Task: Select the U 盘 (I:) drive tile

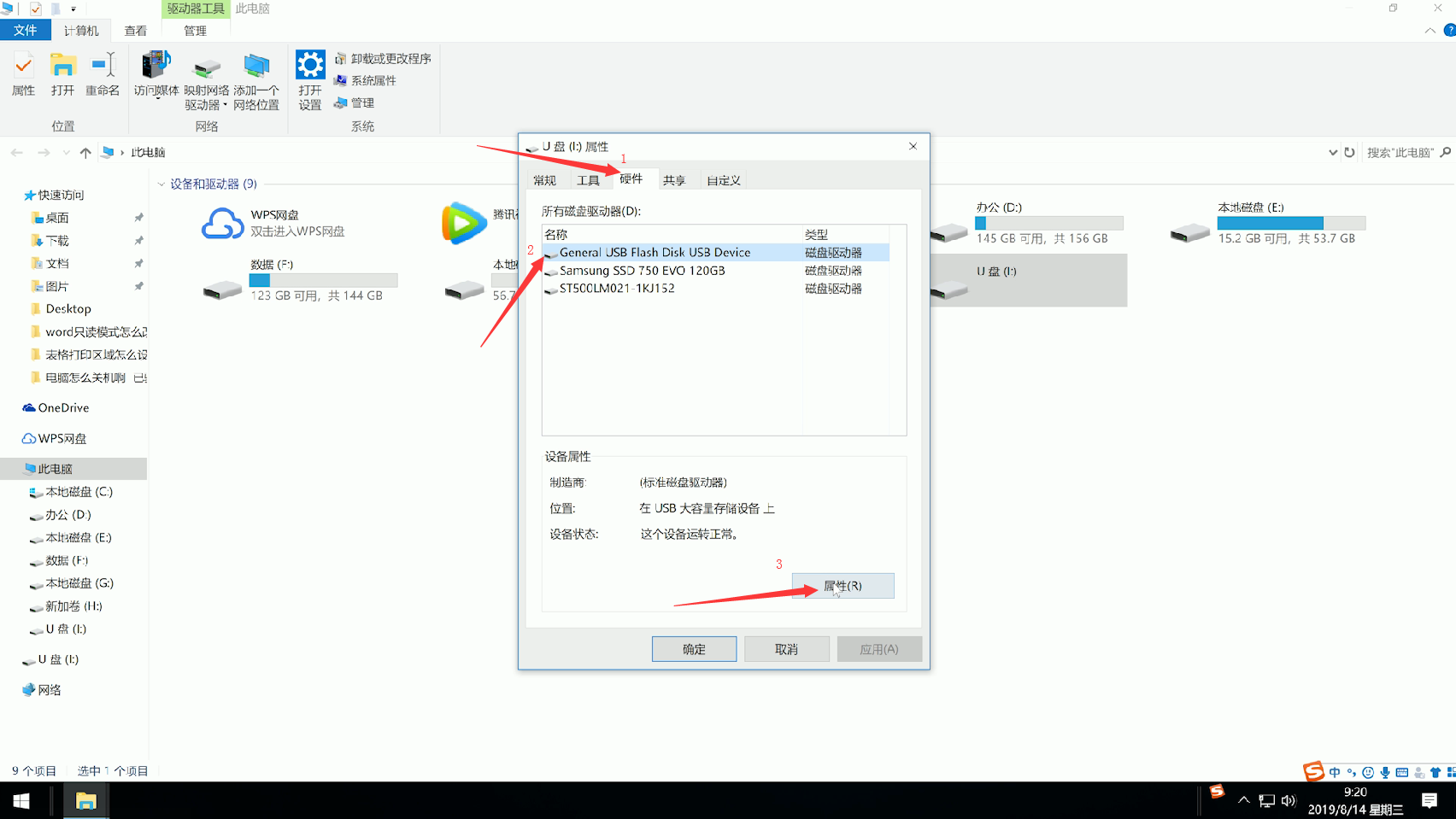Action: [1030, 280]
